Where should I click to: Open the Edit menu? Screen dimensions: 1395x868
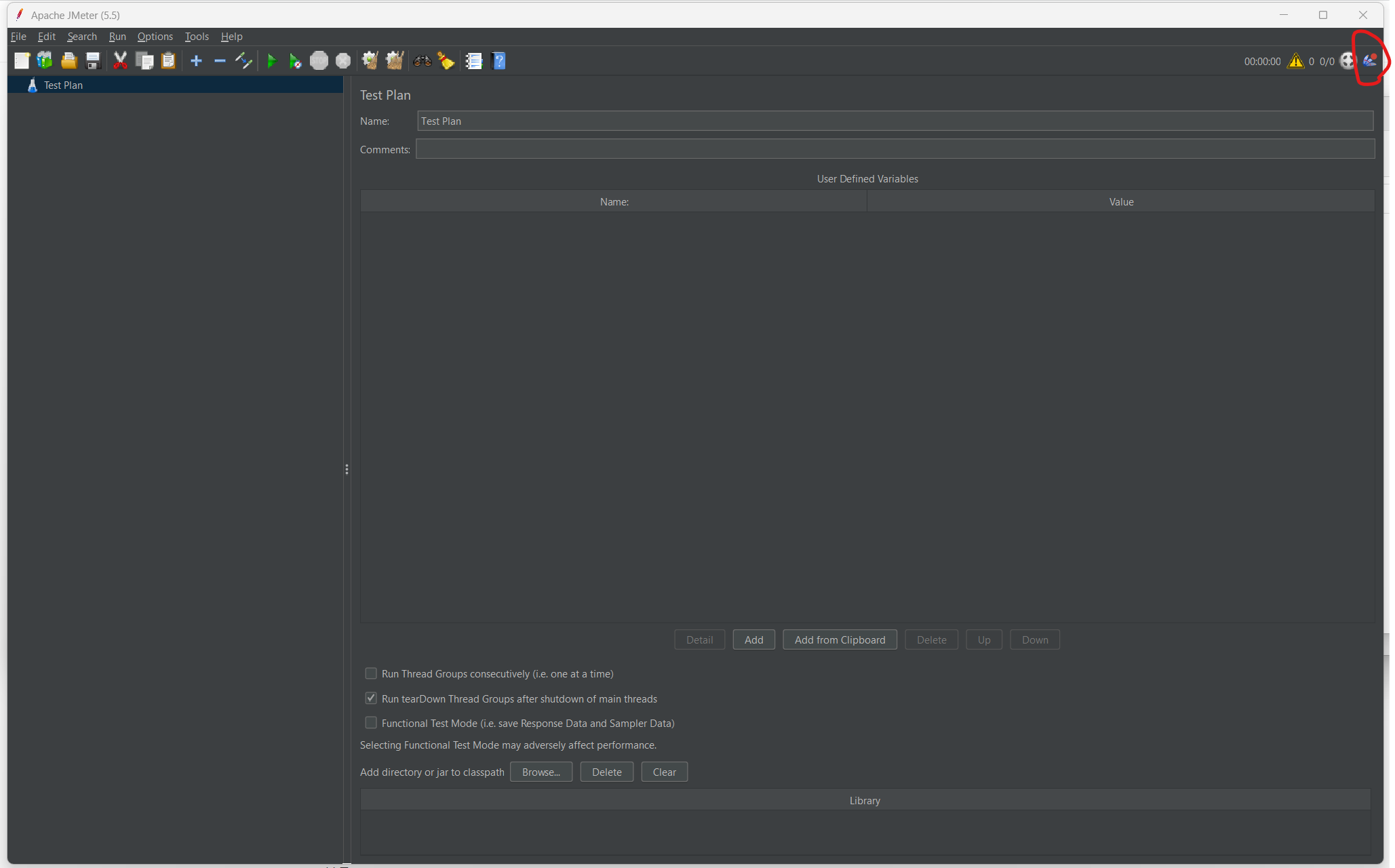[47, 37]
